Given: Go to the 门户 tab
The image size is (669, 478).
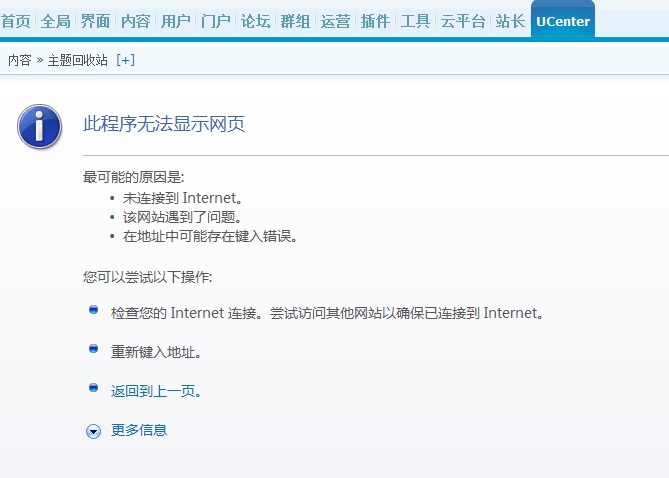Looking at the screenshot, I should click(x=215, y=21).
